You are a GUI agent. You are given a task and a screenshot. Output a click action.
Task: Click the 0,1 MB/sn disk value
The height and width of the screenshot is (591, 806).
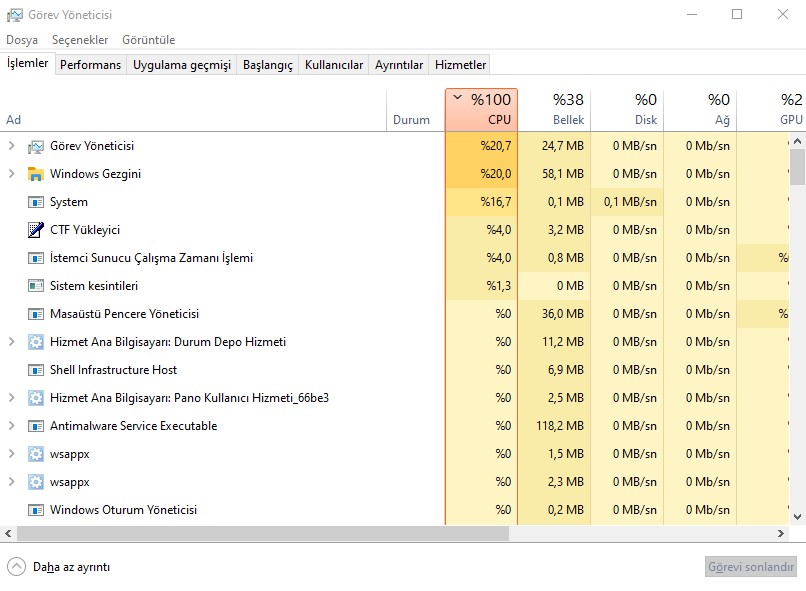tap(630, 202)
